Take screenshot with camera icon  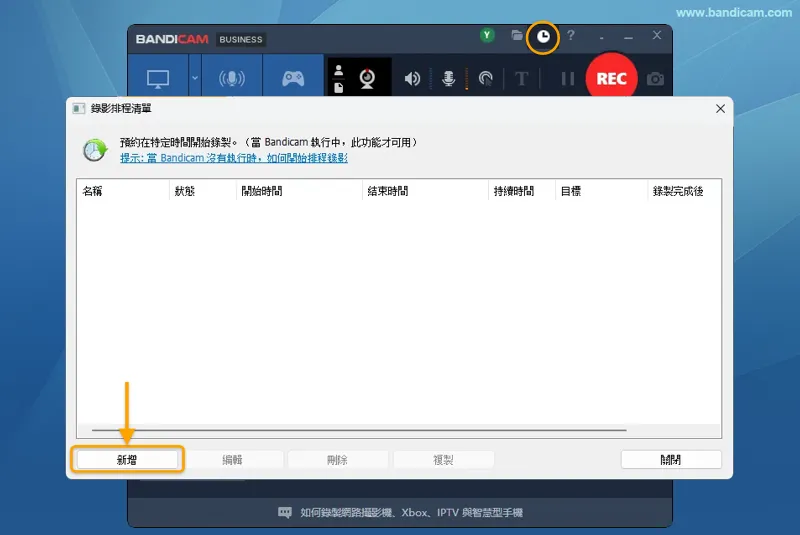pos(656,79)
